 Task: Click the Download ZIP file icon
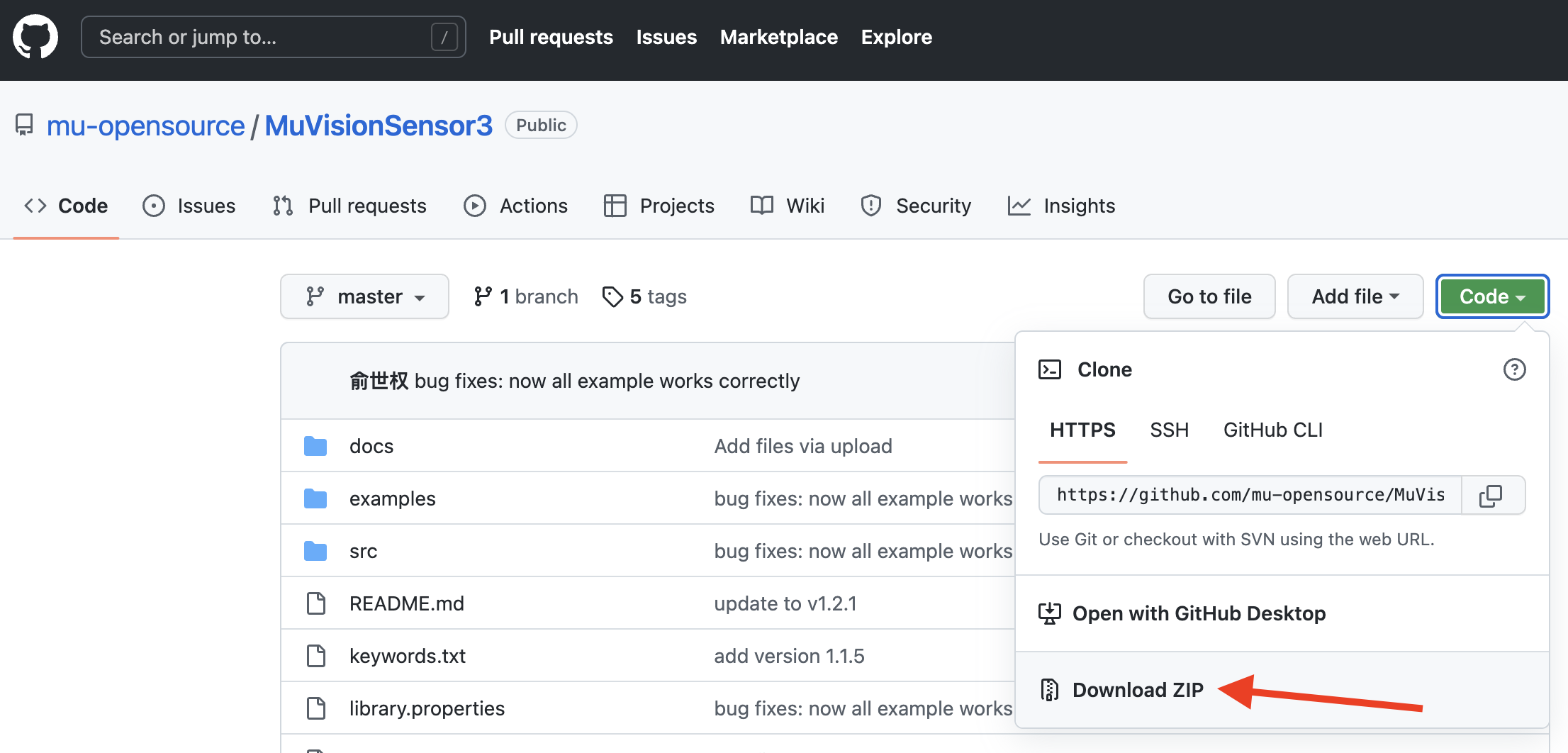[x=1049, y=690]
